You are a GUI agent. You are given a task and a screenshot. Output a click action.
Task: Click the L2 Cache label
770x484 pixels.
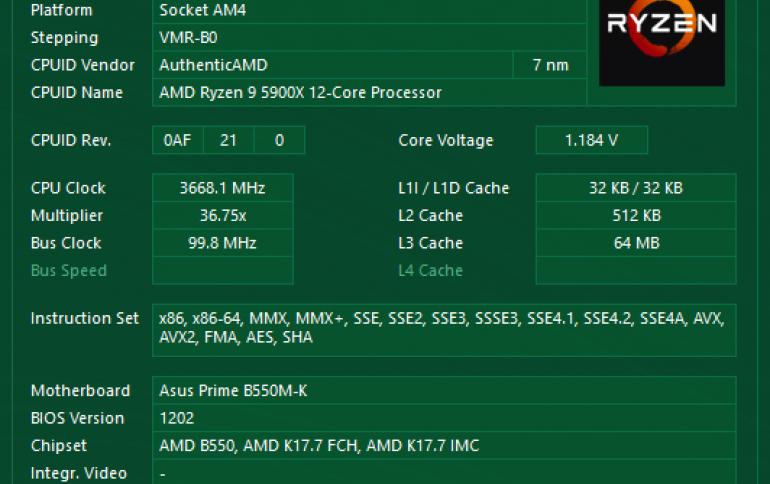(x=431, y=215)
